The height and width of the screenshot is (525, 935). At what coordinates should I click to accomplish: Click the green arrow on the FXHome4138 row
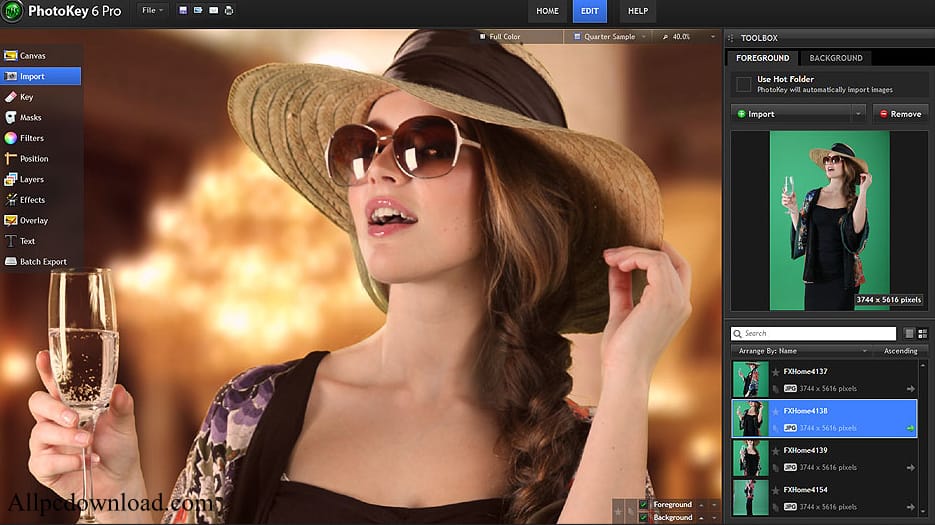910,428
